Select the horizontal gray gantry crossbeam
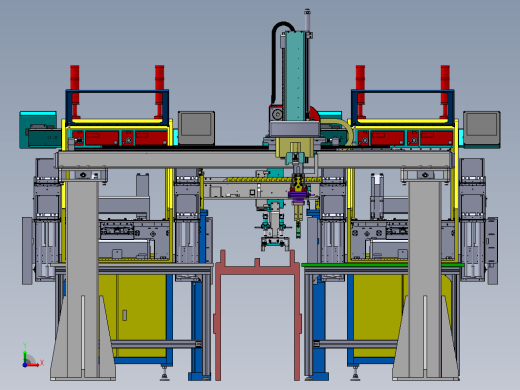The image size is (520, 390). coord(254,159)
